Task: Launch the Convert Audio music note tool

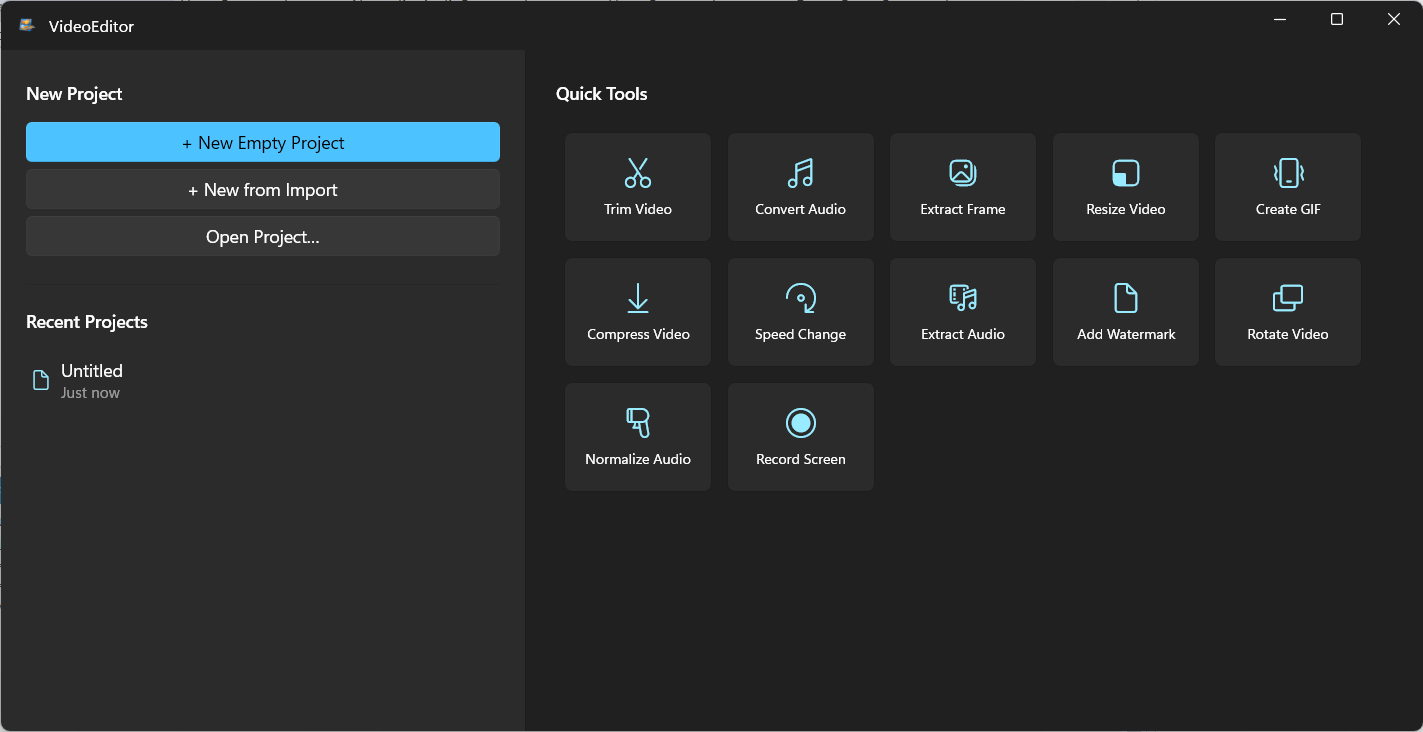Action: [801, 187]
